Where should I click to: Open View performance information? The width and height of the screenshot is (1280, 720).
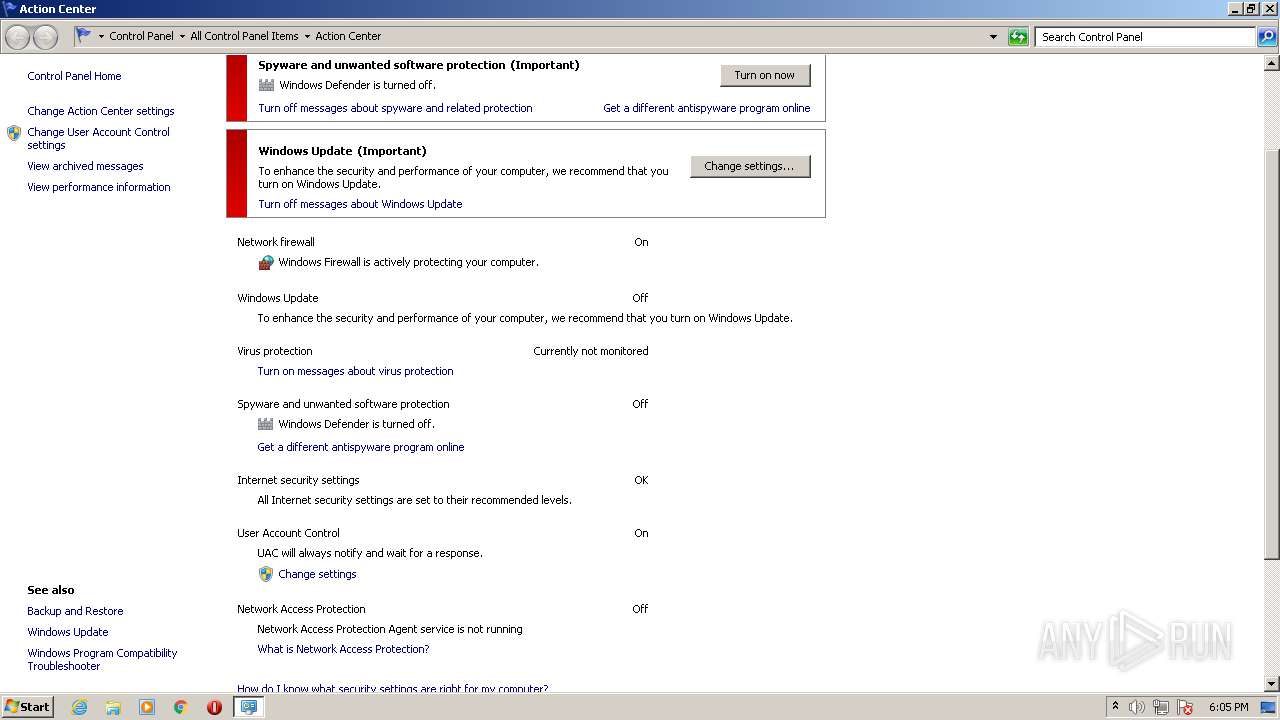pos(99,187)
